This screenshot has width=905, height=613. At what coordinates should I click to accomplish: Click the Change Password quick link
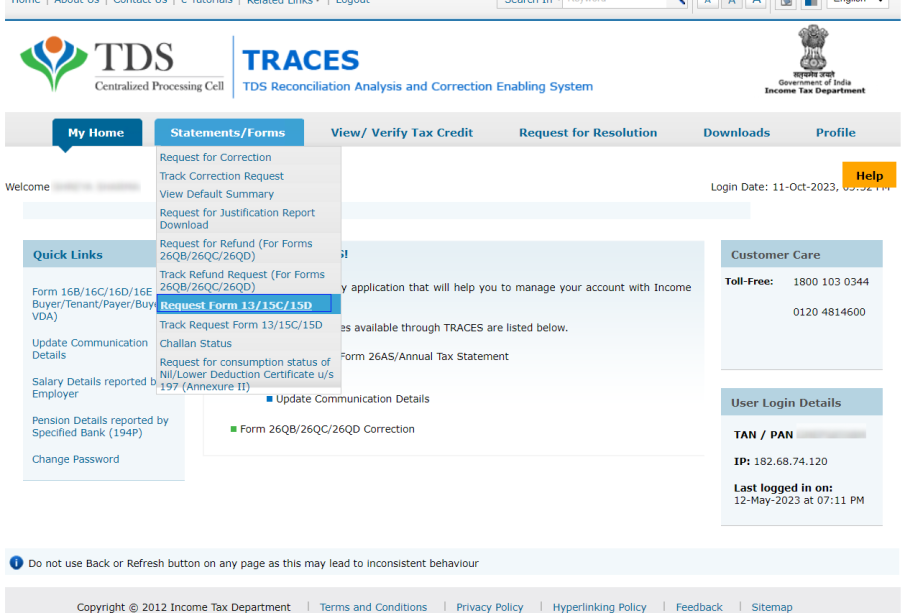[x=76, y=459]
